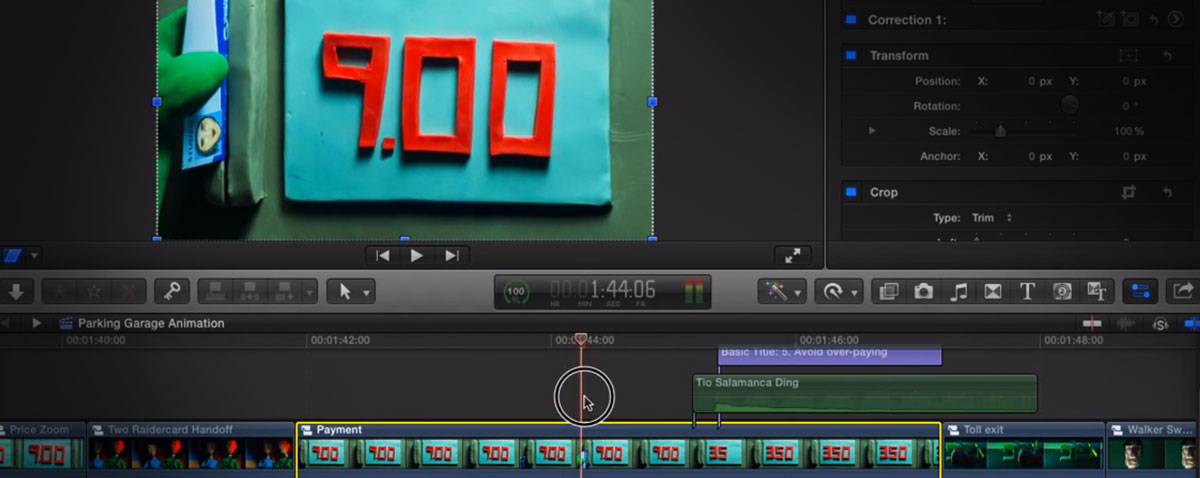Click the timecode display 1:44:06

pos(604,290)
